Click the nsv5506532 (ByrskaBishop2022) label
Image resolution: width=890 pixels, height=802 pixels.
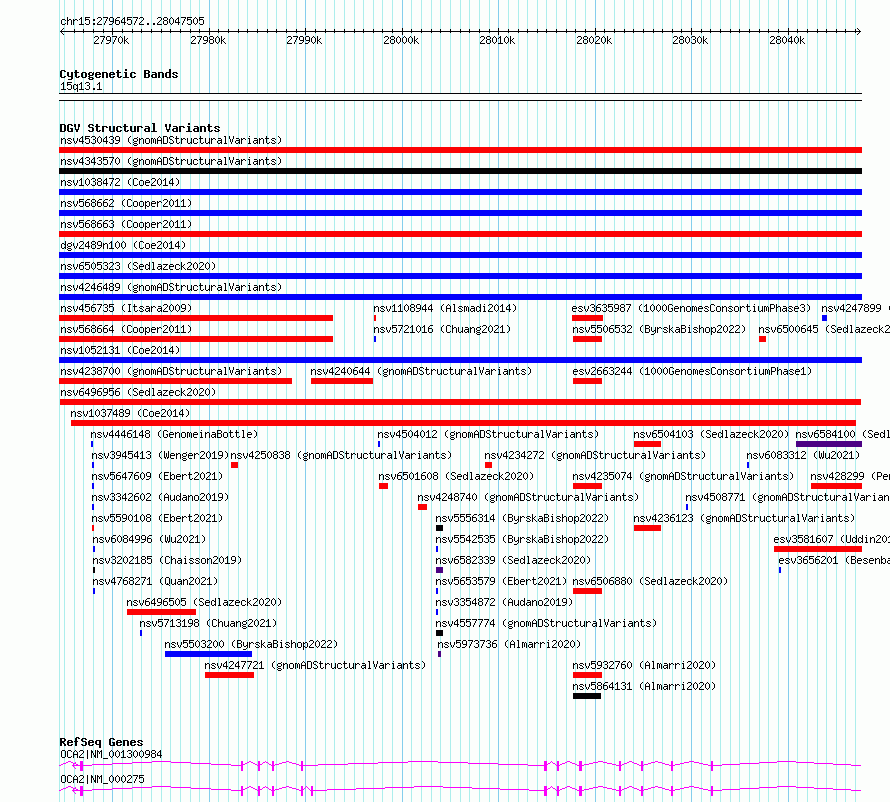[659, 329]
